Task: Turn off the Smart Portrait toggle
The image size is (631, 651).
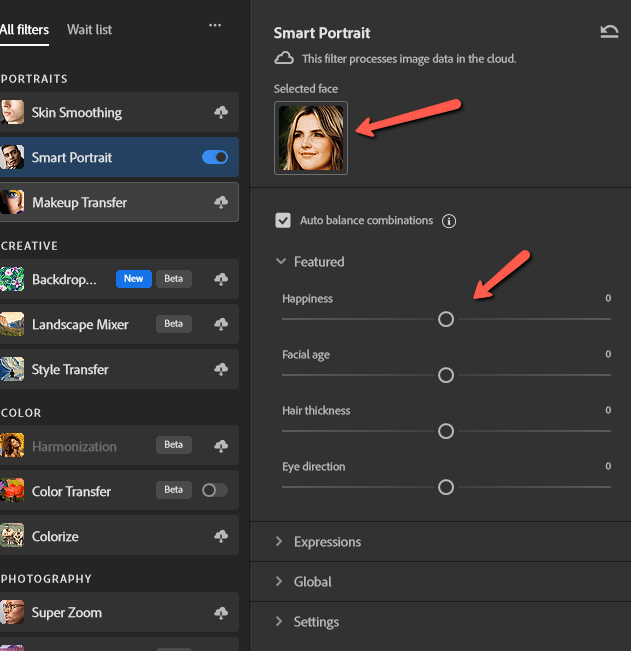Action: point(215,157)
